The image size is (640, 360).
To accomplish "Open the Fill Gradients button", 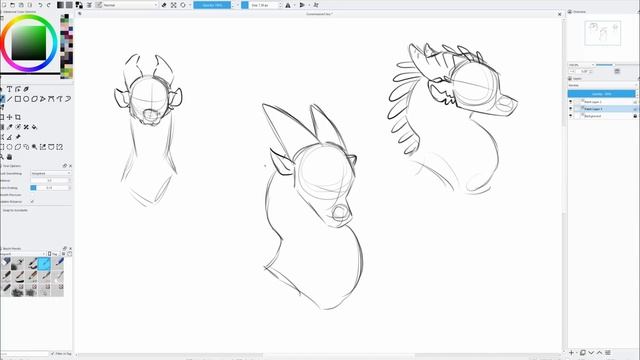I will click(60, 5).
